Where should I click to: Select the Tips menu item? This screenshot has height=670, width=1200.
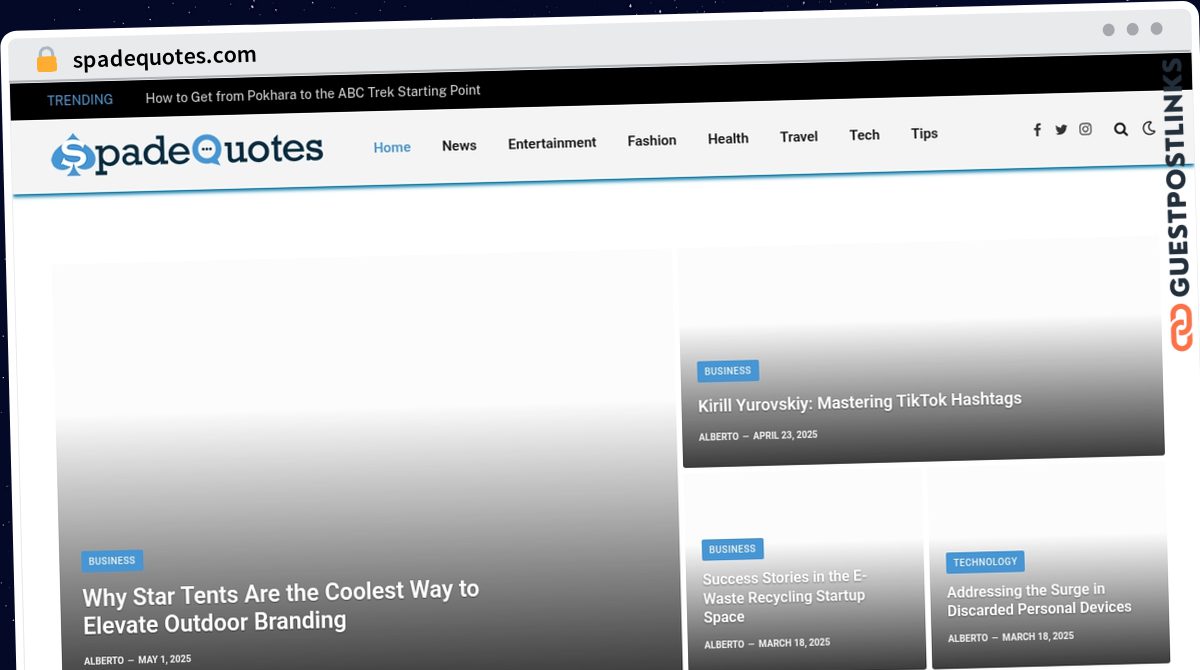924,134
